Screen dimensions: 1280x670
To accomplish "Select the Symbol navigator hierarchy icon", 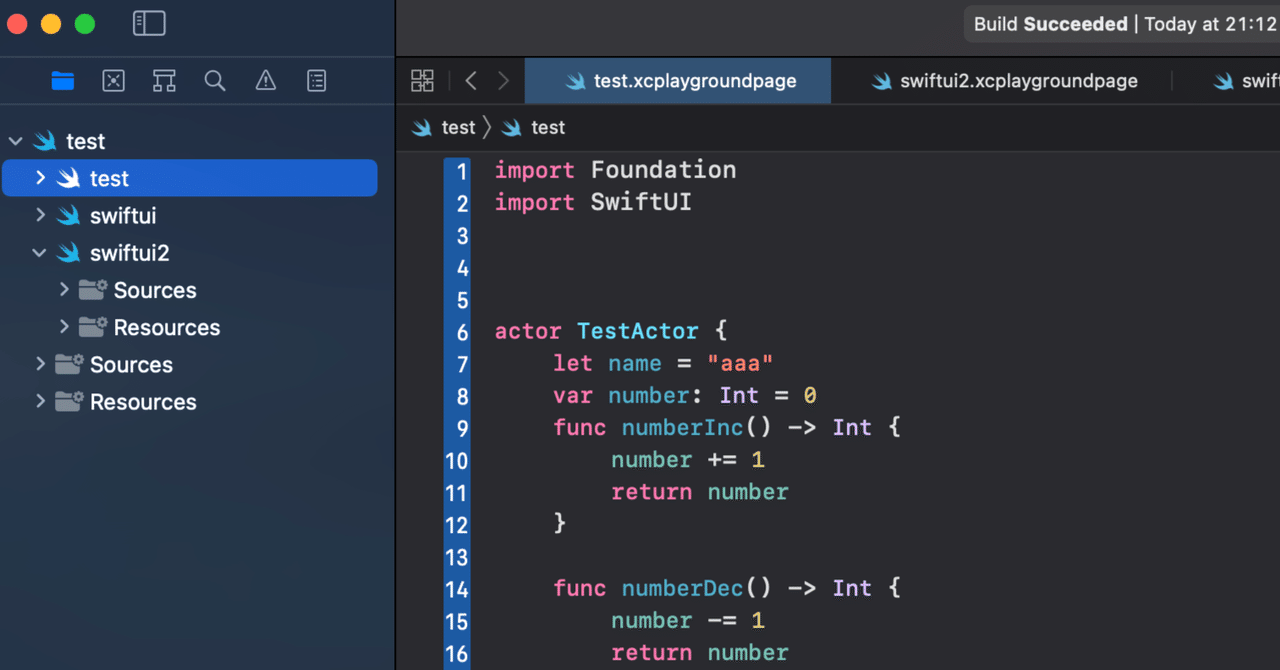I will tap(164, 81).
